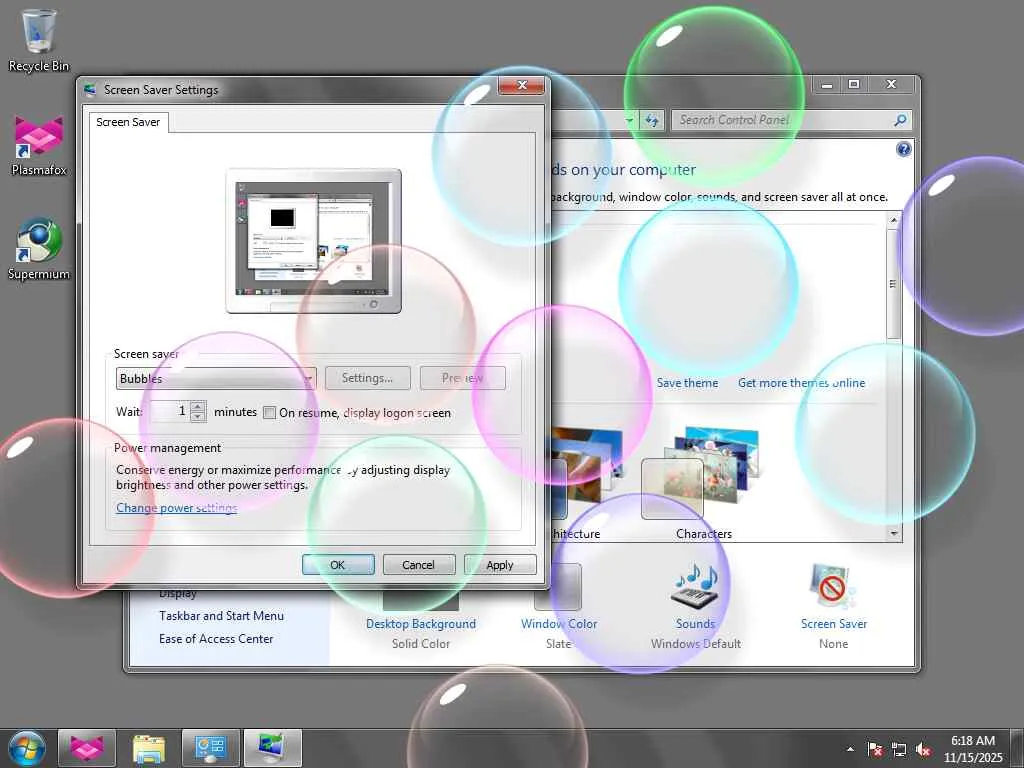The image size is (1024, 768).
Task: Click the Preview button
Action: pyautogui.click(x=462, y=378)
